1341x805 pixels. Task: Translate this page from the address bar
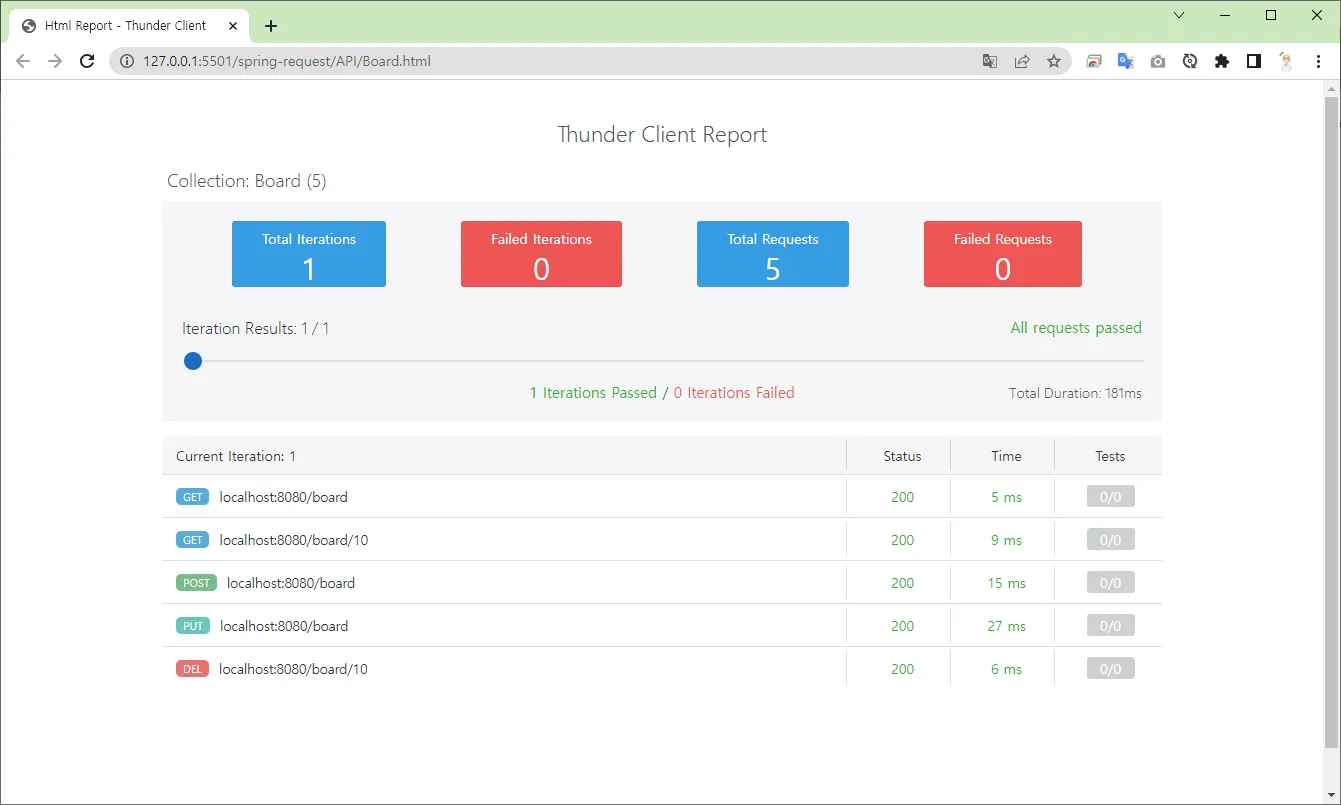point(990,61)
